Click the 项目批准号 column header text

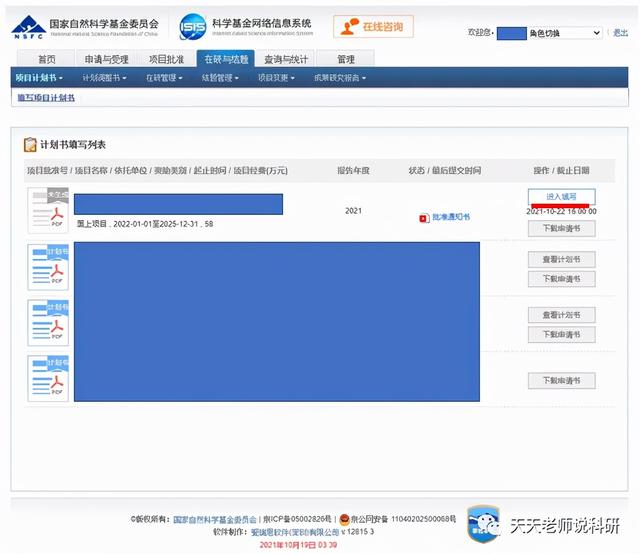click(48, 171)
